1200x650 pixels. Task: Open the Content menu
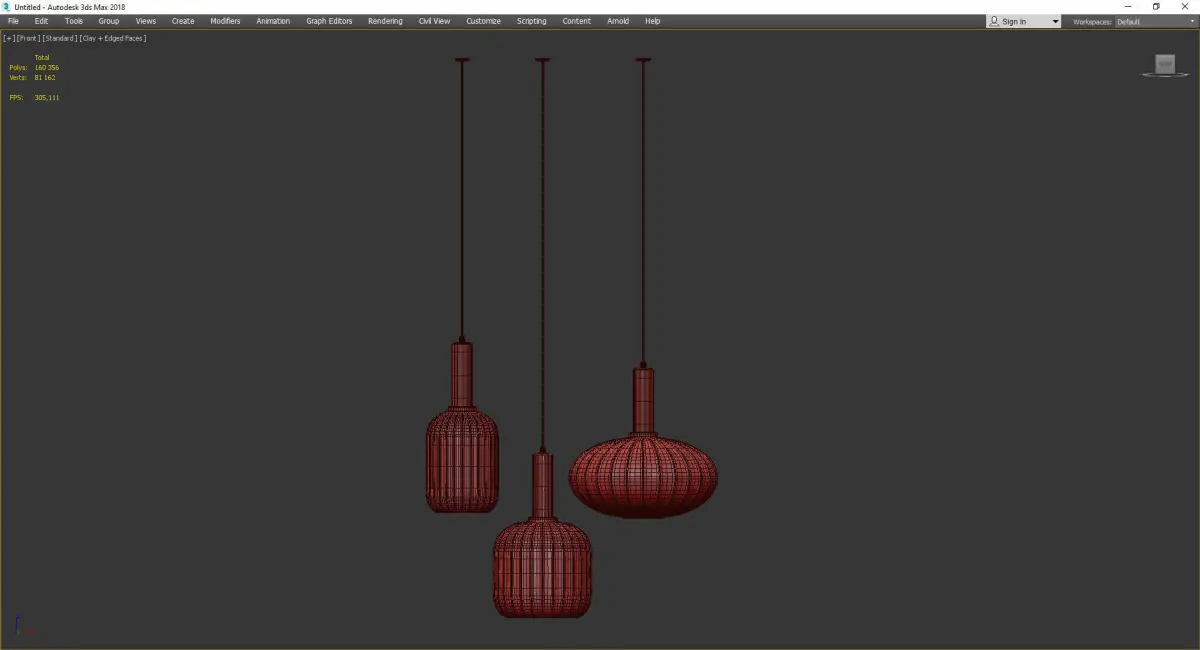click(576, 21)
